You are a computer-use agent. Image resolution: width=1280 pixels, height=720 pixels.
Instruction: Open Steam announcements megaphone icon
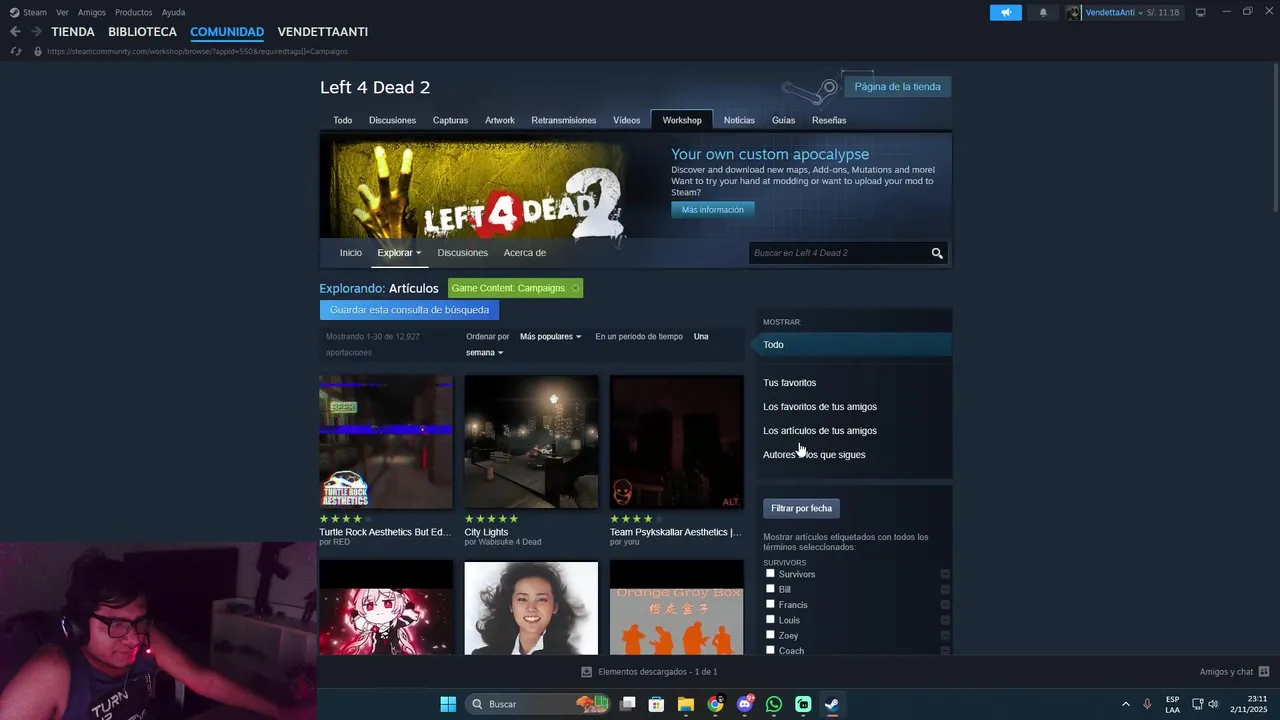point(1006,13)
